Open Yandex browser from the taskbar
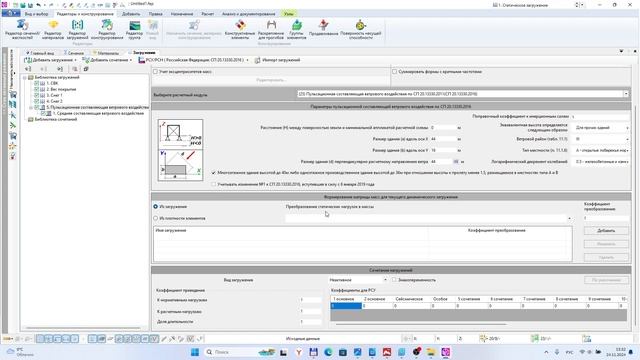This screenshot has width=640, height=360. tap(299, 352)
